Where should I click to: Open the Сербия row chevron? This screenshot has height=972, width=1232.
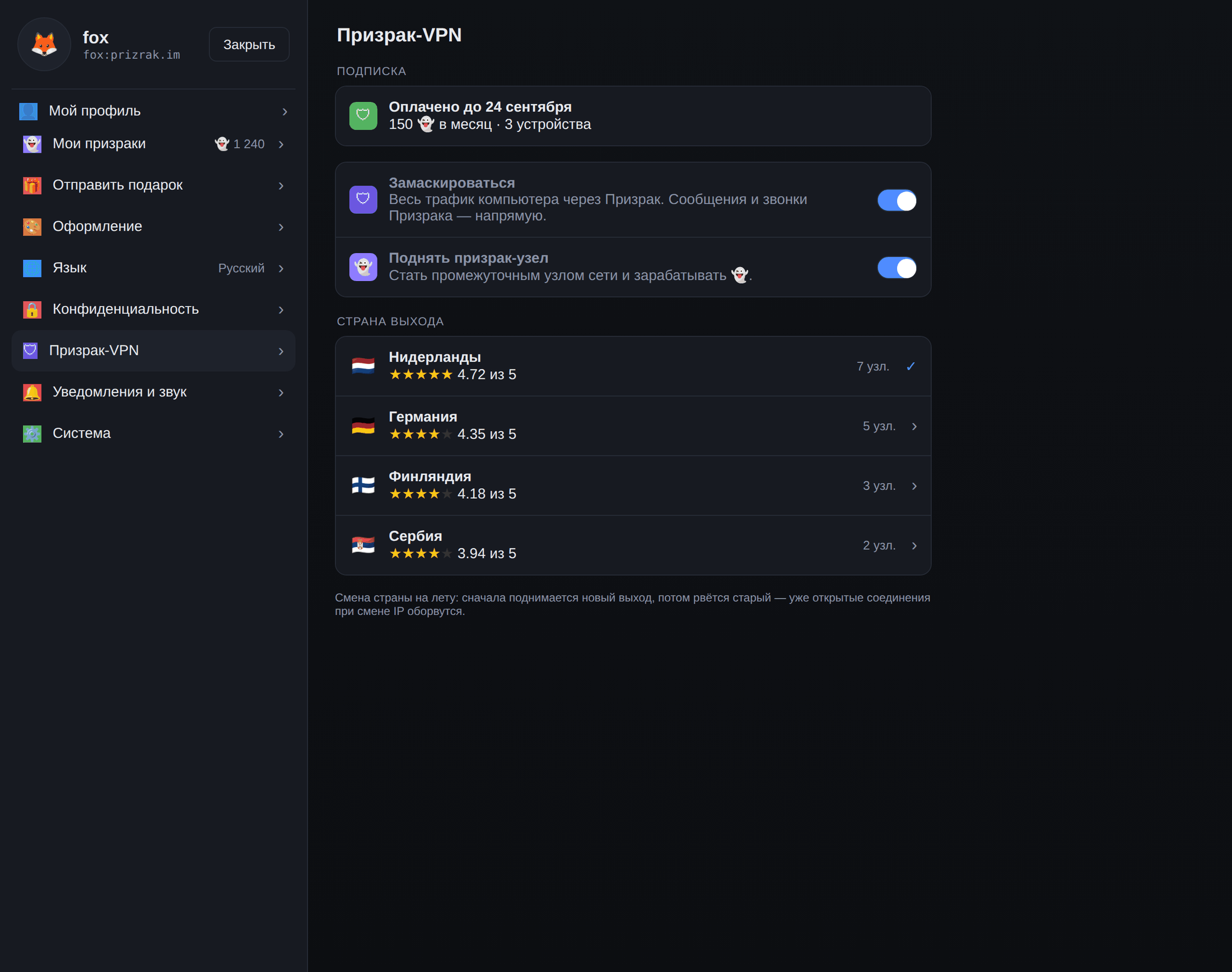coord(914,546)
